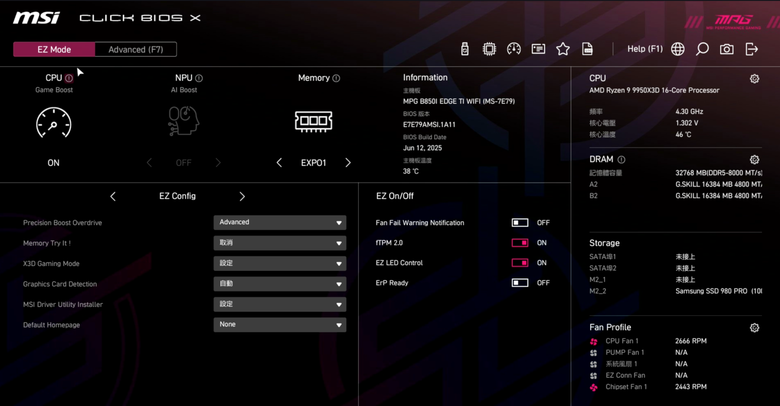The image size is (780, 406).
Task: Click the 4.30 GHz frequency value
Action: (x=689, y=111)
